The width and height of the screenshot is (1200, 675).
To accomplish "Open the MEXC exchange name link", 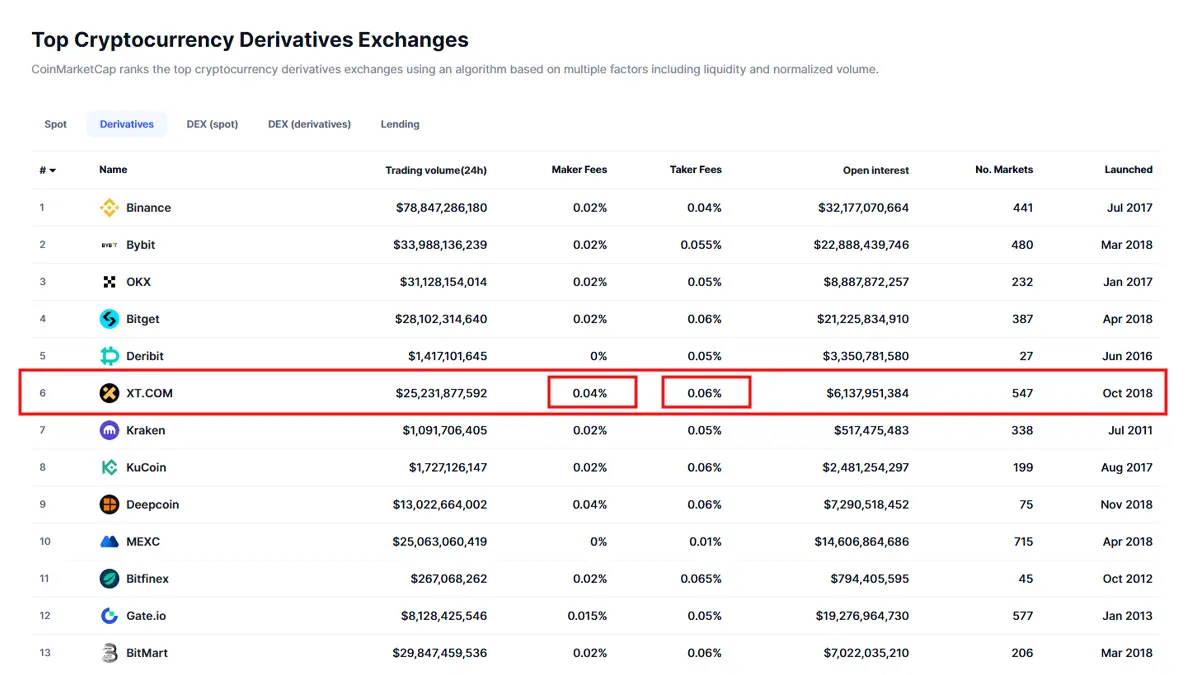I will pyautogui.click(x=143, y=542).
